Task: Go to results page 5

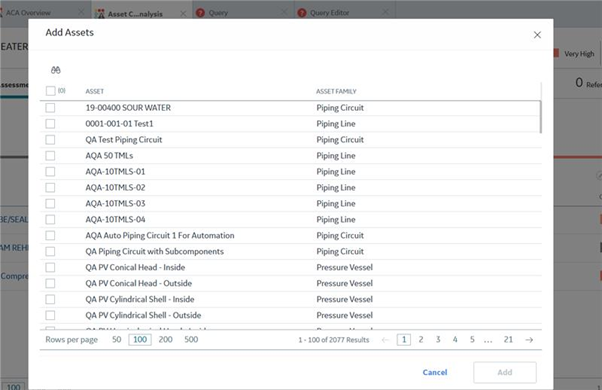Action: [472, 339]
